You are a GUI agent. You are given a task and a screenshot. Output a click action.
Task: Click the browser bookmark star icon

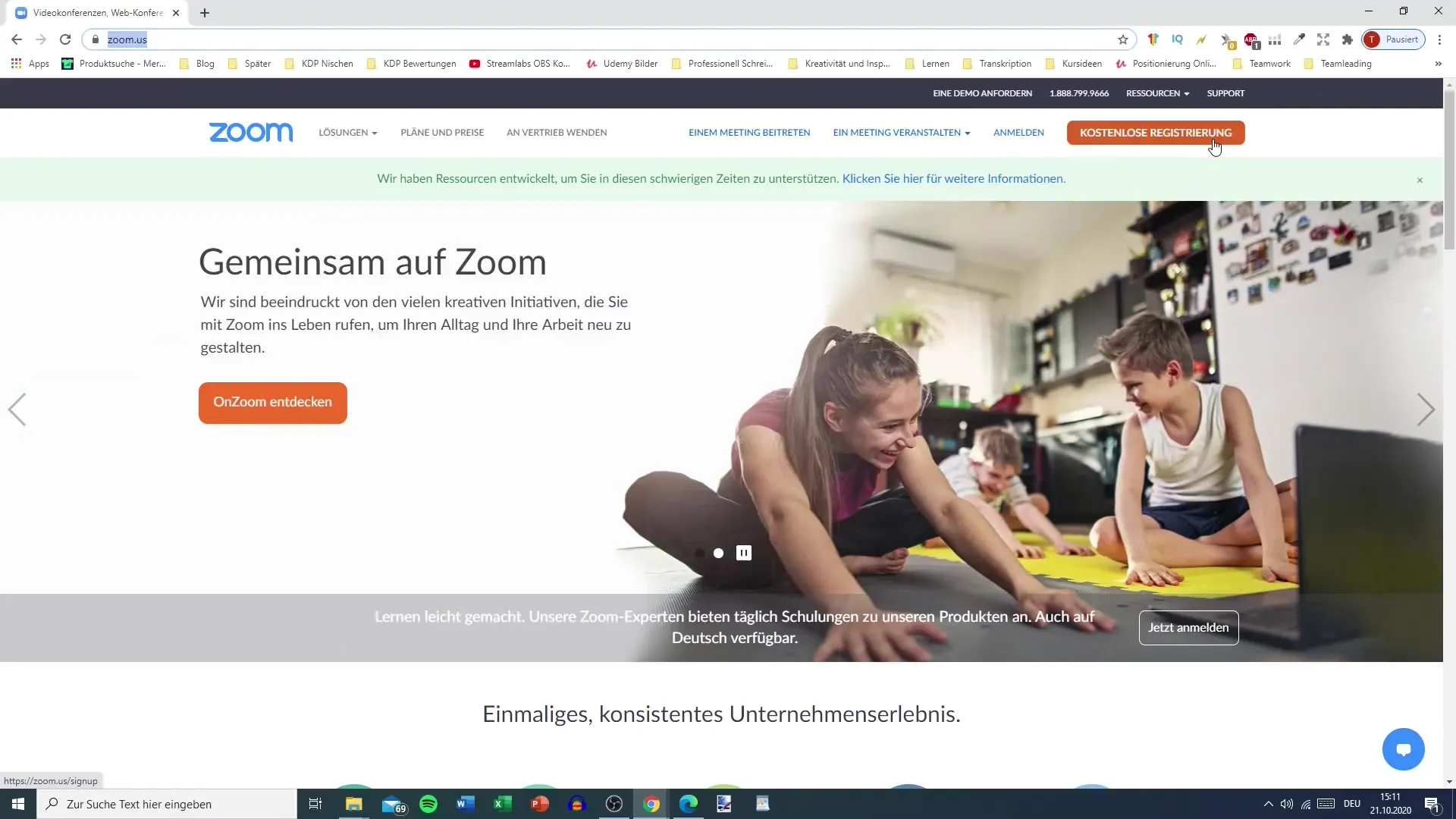1122,39
